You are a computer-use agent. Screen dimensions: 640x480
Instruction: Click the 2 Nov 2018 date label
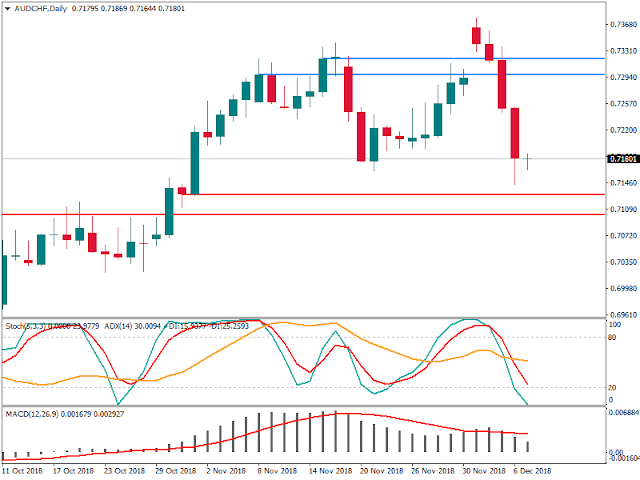[x=226, y=471]
